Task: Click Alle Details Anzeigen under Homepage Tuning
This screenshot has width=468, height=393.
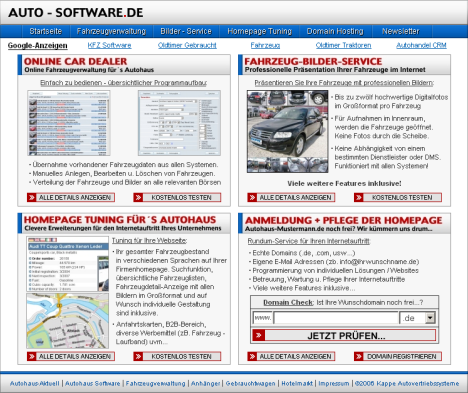Action: (71, 356)
